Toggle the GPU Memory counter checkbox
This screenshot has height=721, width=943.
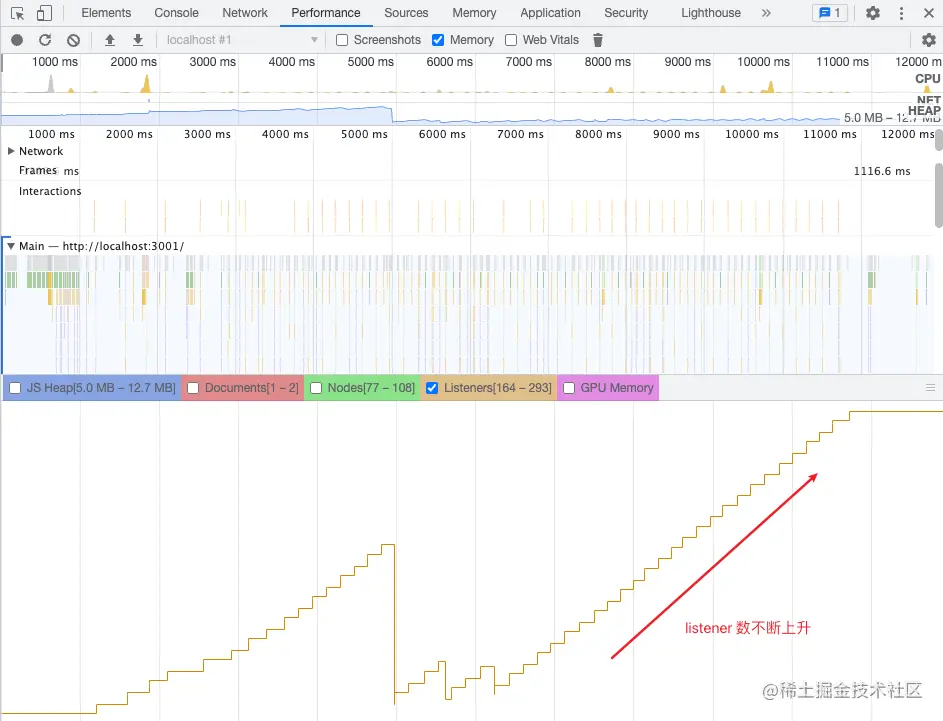[x=568, y=388]
